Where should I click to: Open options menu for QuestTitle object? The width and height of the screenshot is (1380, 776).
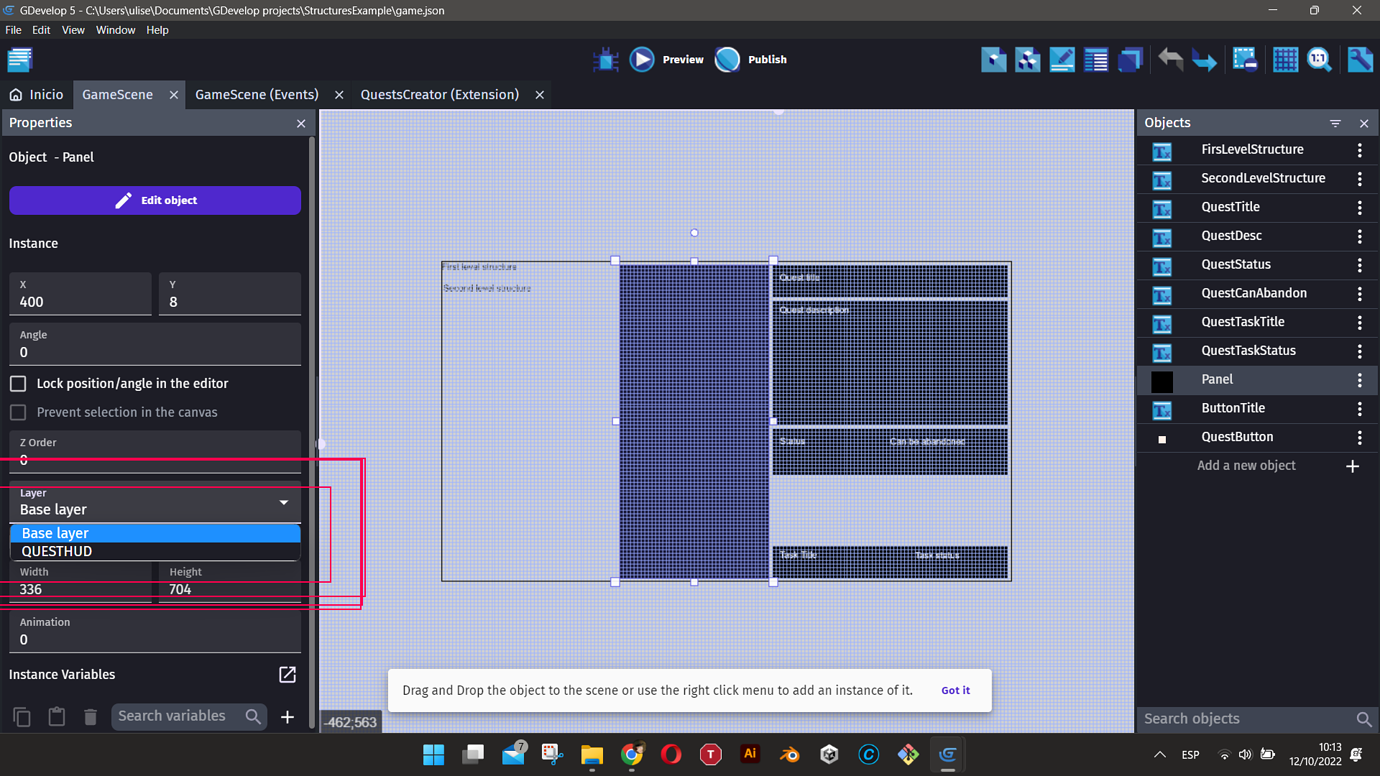coord(1359,208)
